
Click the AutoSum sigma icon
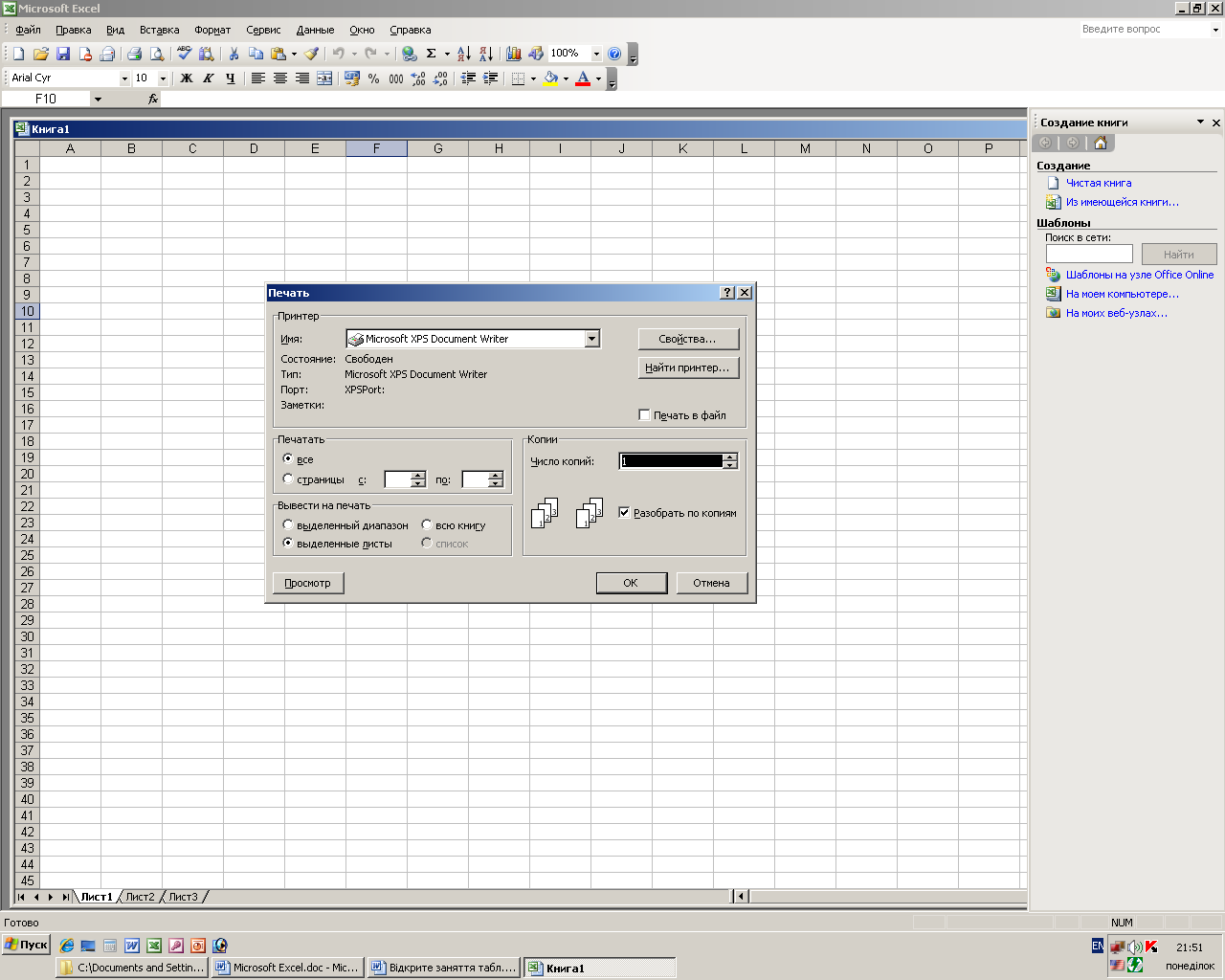tap(431, 54)
